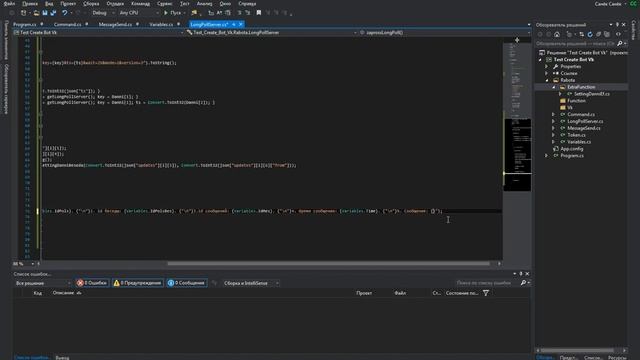
Task: Close the LongPollServer.cs tab
Action: 240,24
